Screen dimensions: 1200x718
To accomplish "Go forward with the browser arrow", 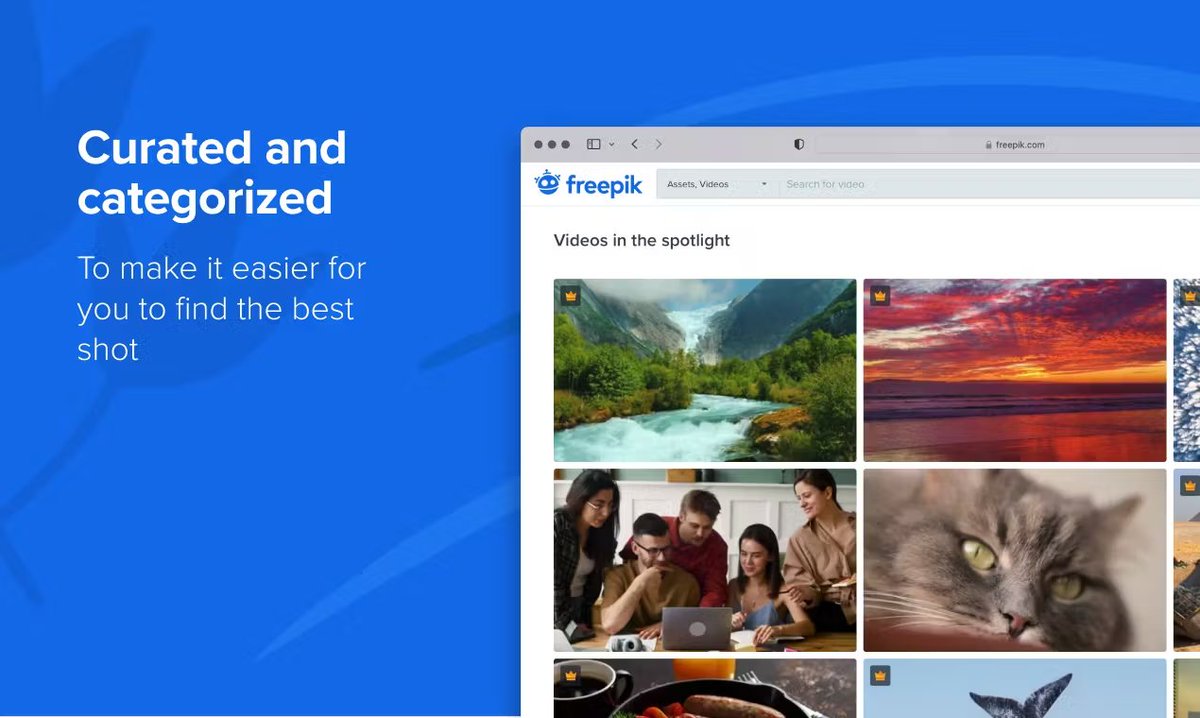I will click(x=658, y=144).
